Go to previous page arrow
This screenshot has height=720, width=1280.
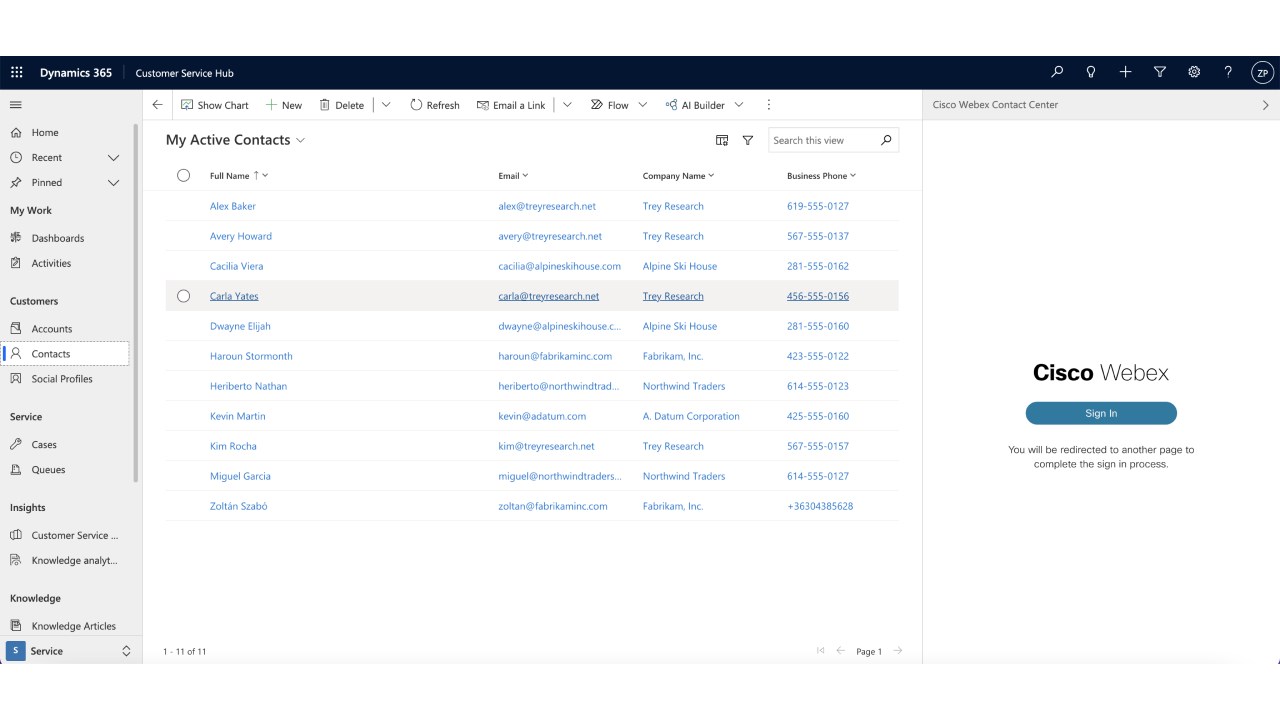[841, 651]
